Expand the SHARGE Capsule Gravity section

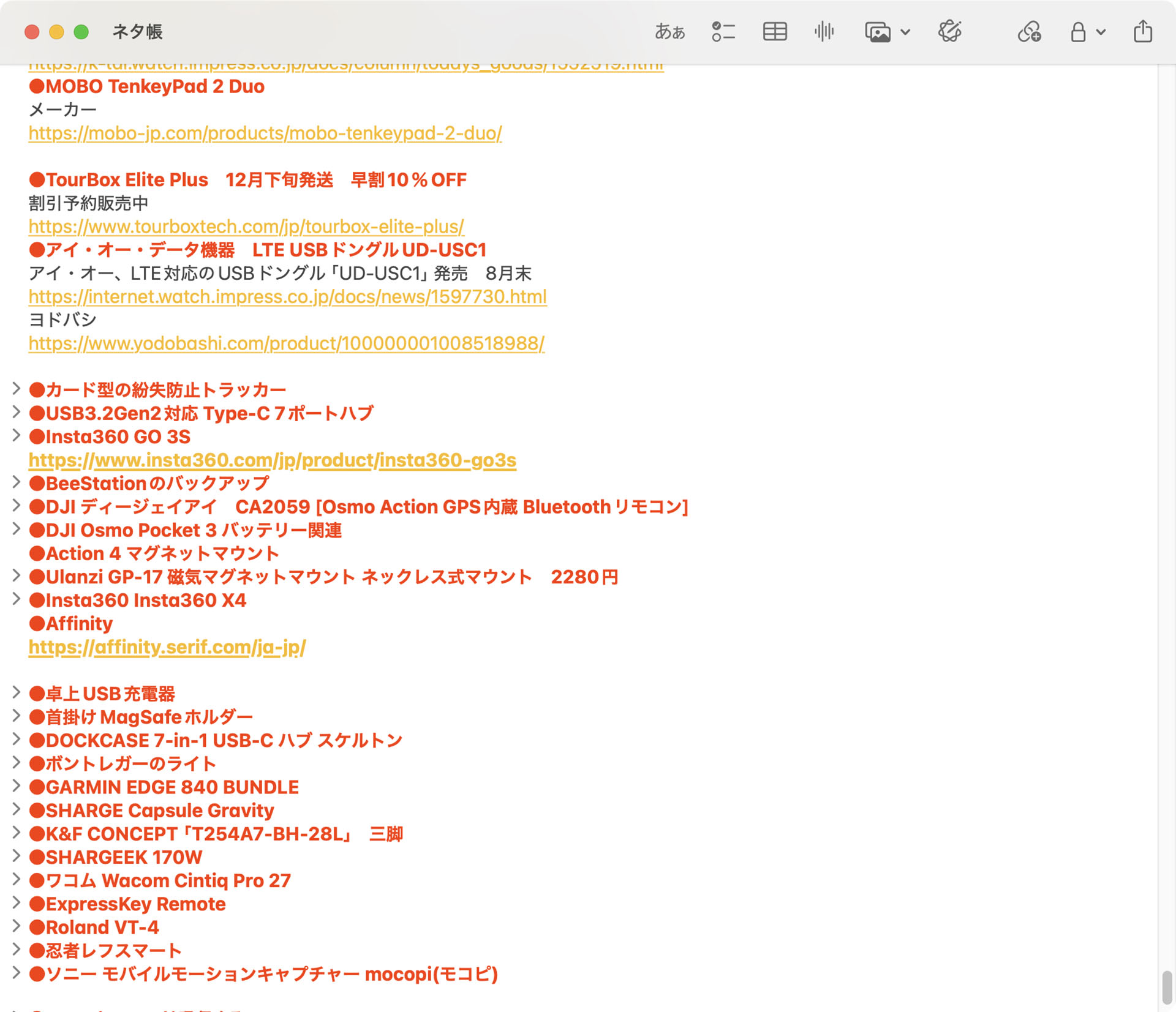(x=17, y=809)
